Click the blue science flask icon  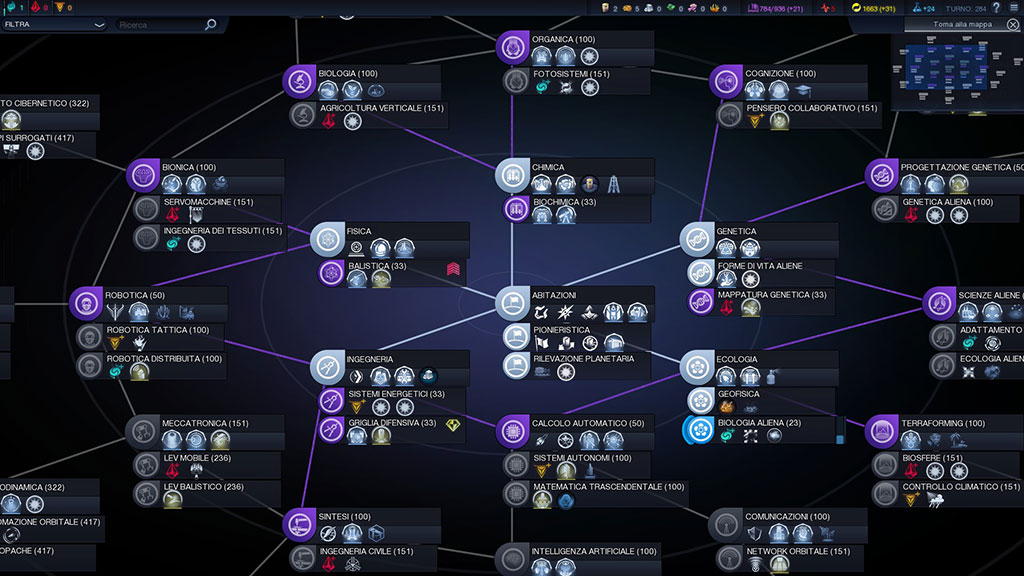916,8
